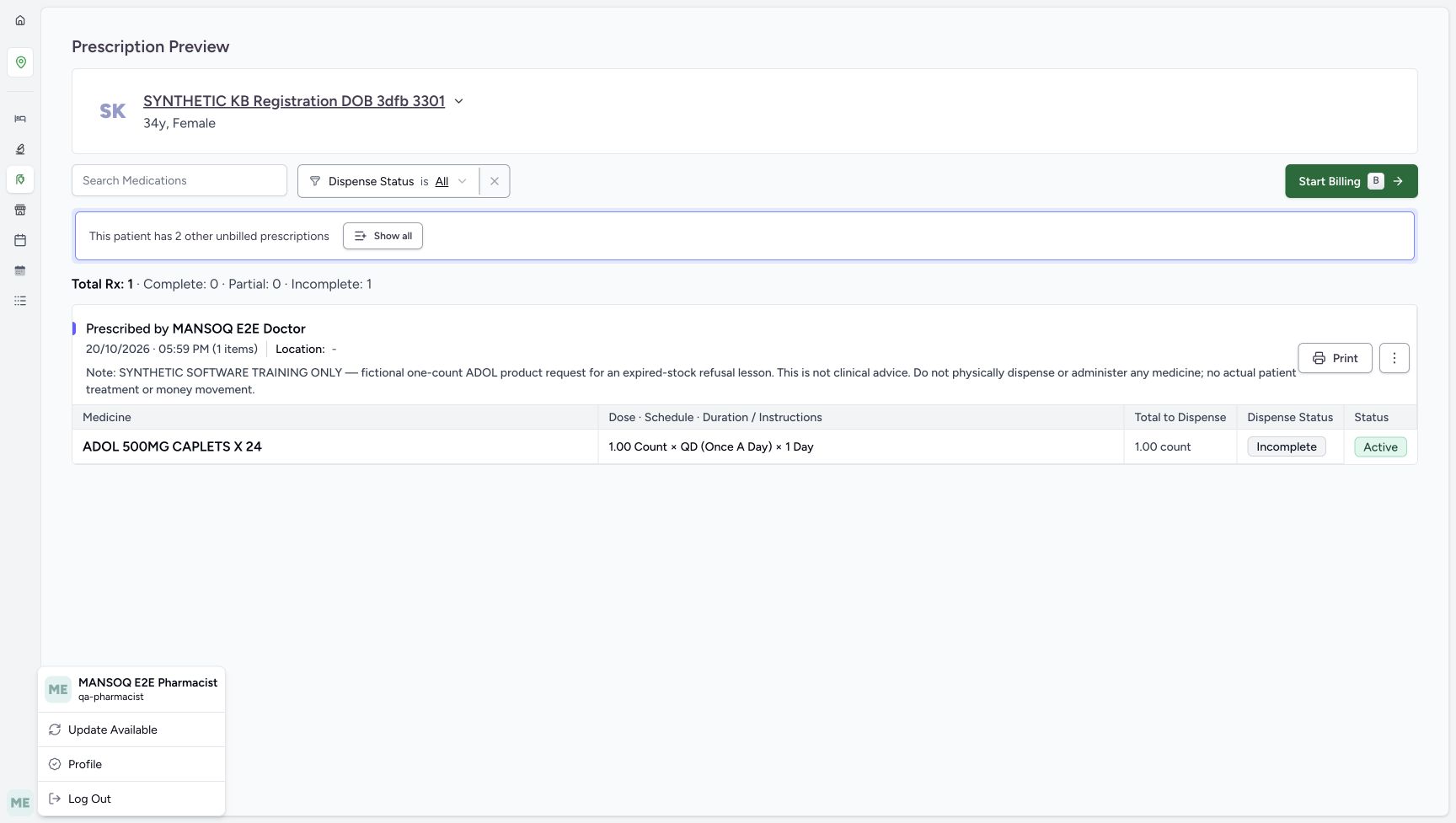The image size is (1456, 823).
Task: Open the microscope (lab) sidebar icon
Action: [x=20, y=149]
